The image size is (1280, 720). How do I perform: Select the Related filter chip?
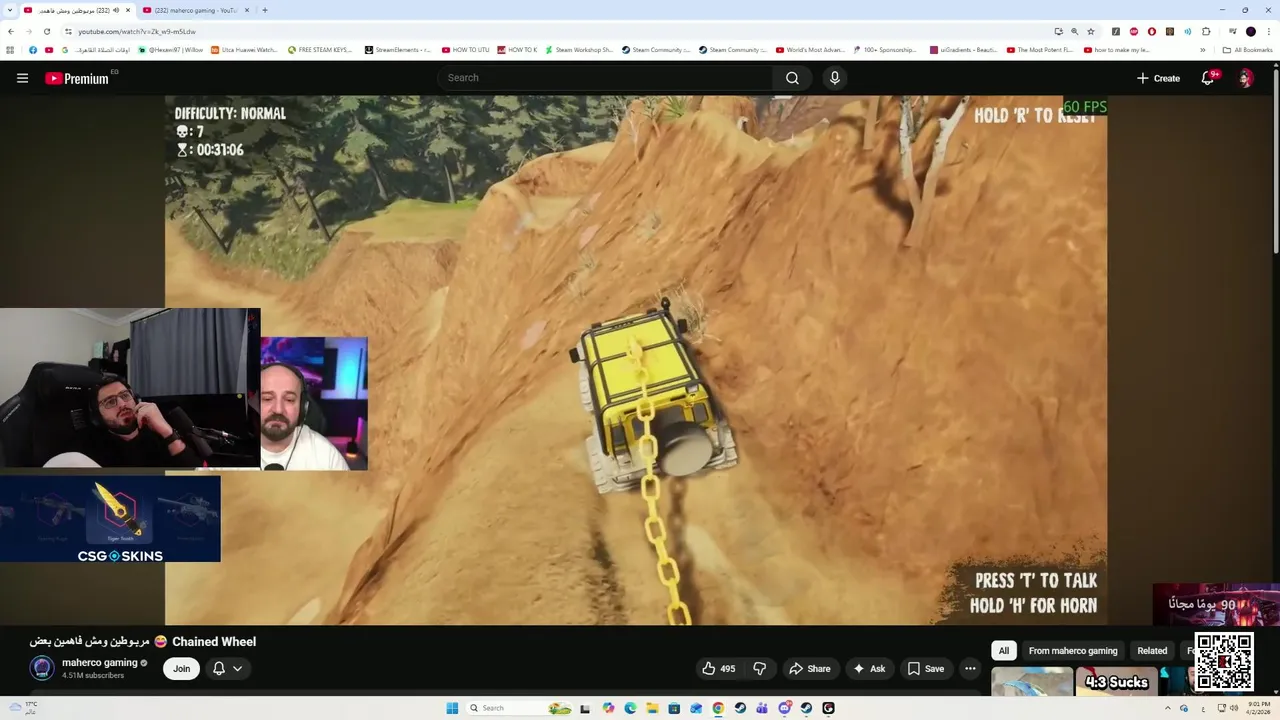(1152, 651)
